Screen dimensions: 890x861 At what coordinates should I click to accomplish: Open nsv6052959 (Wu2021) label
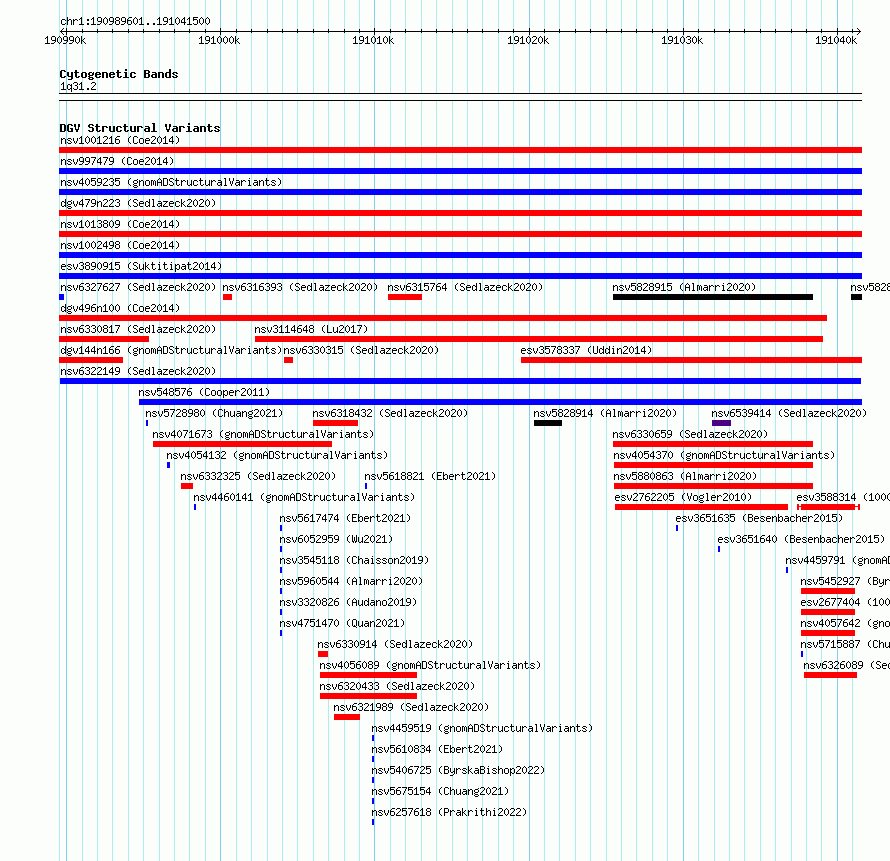tap(335, 539)
